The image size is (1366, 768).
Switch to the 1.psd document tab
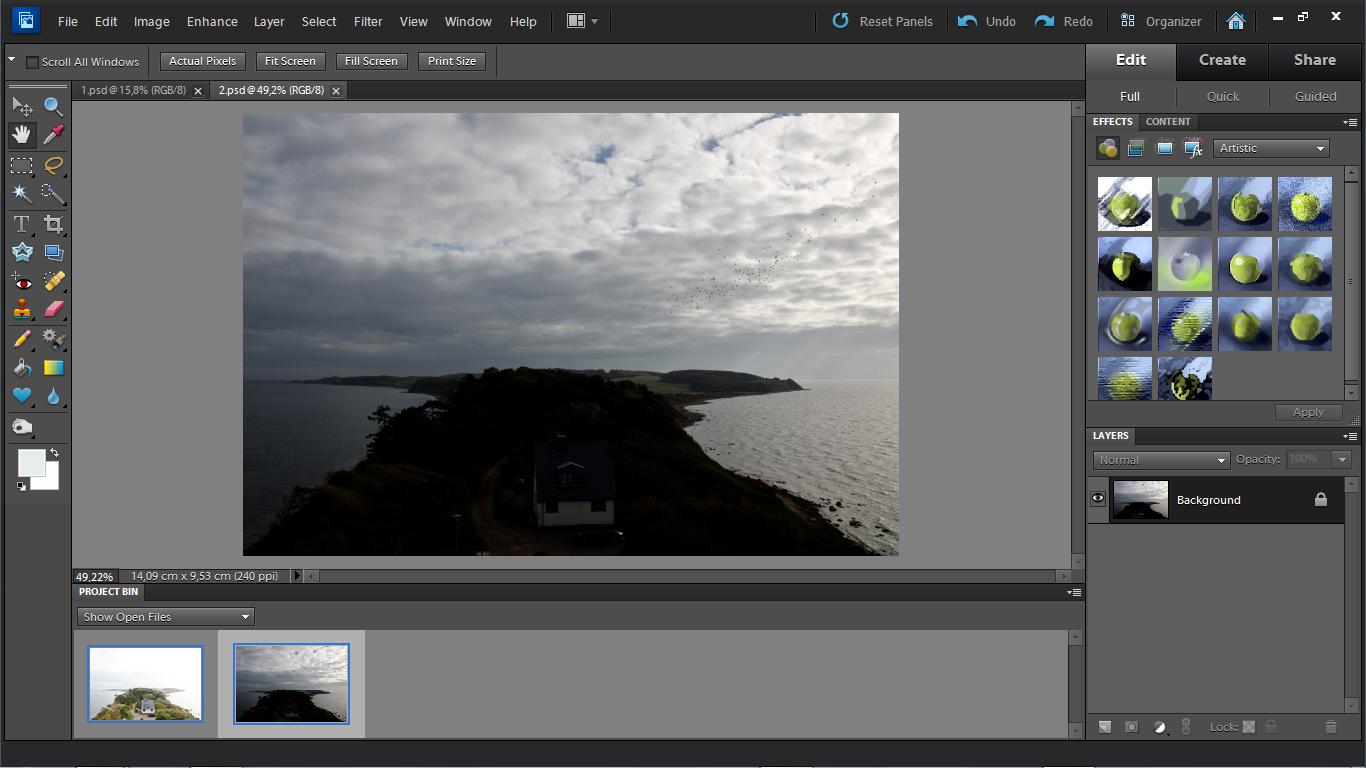point(133,90)
